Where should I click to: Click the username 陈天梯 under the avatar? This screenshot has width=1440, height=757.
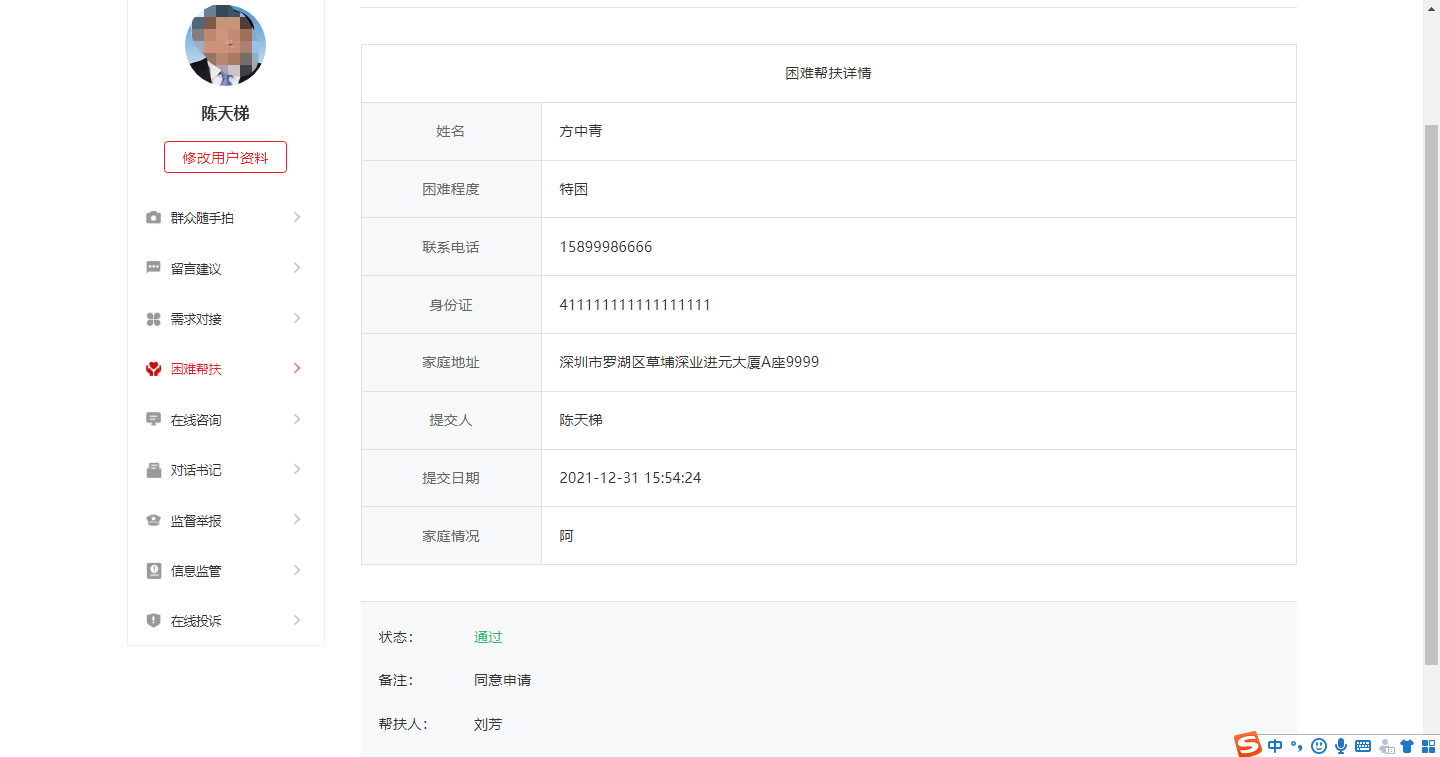[x=225, y=114]
